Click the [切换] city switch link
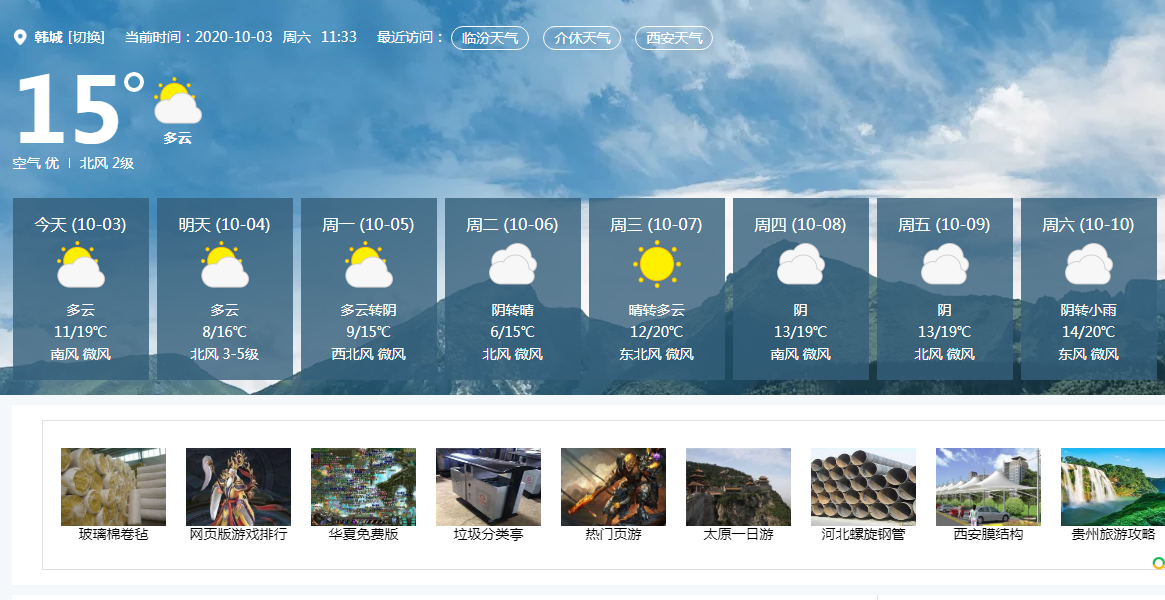 [x=86, y=37]
